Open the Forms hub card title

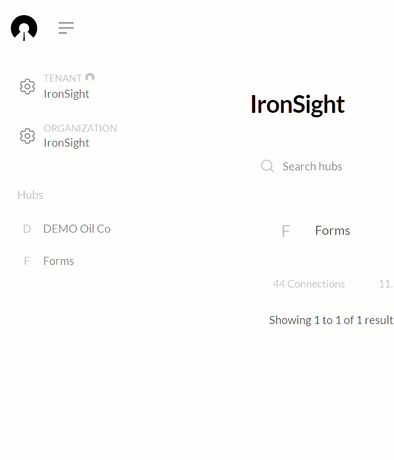point(333,231)
